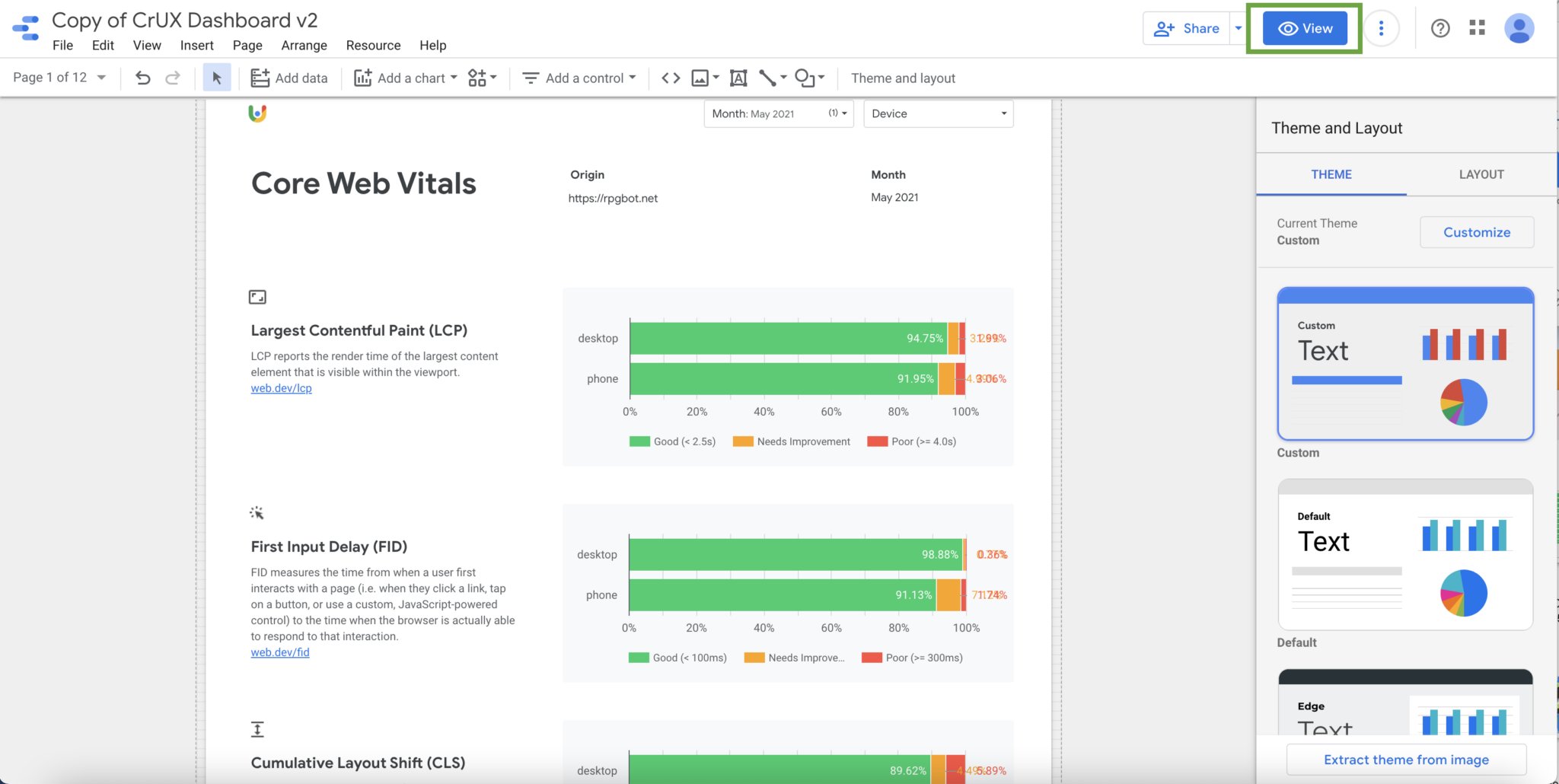Open the Month: May 2021 filter dropdown

click(x=779, y=113)
